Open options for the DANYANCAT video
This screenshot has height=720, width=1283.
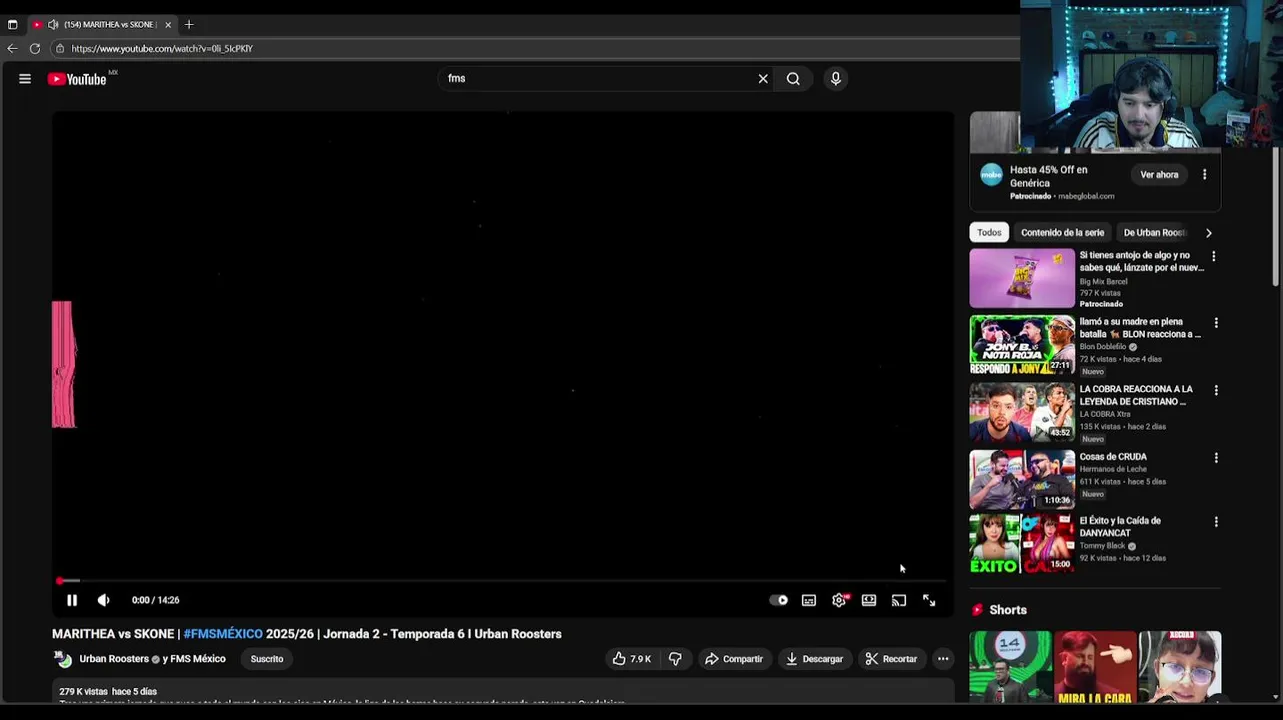coord(1216,522)
